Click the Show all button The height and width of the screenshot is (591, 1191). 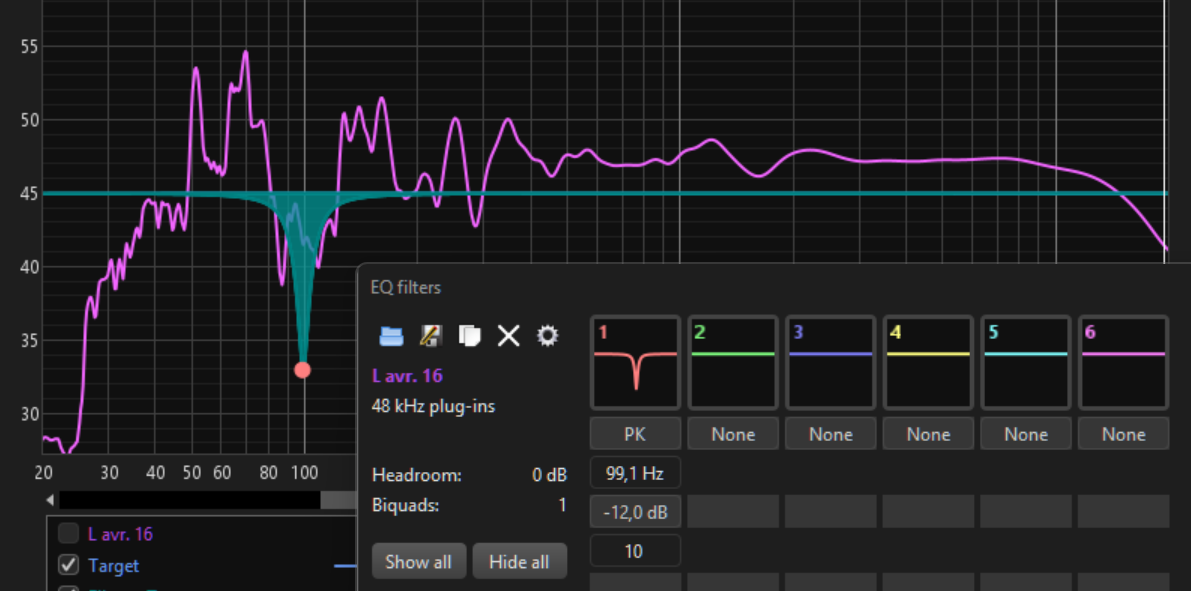tap(418, 561)
